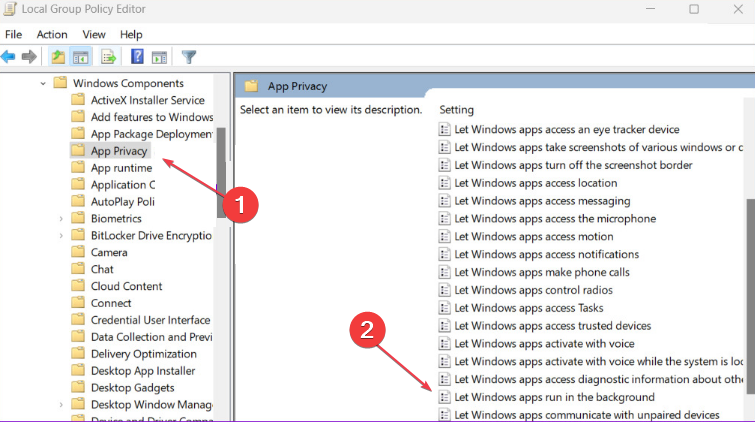Select 'Let Windows apps access diagnostic information' setting
The image size is (755, 422).
click(x=599, y=379)
